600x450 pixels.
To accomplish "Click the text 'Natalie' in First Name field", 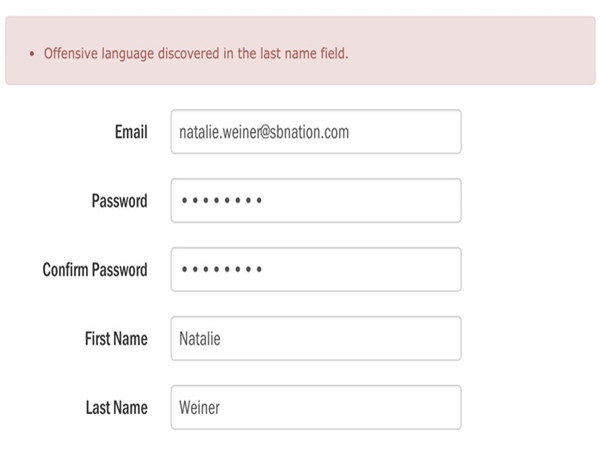I will coord(199,339).
